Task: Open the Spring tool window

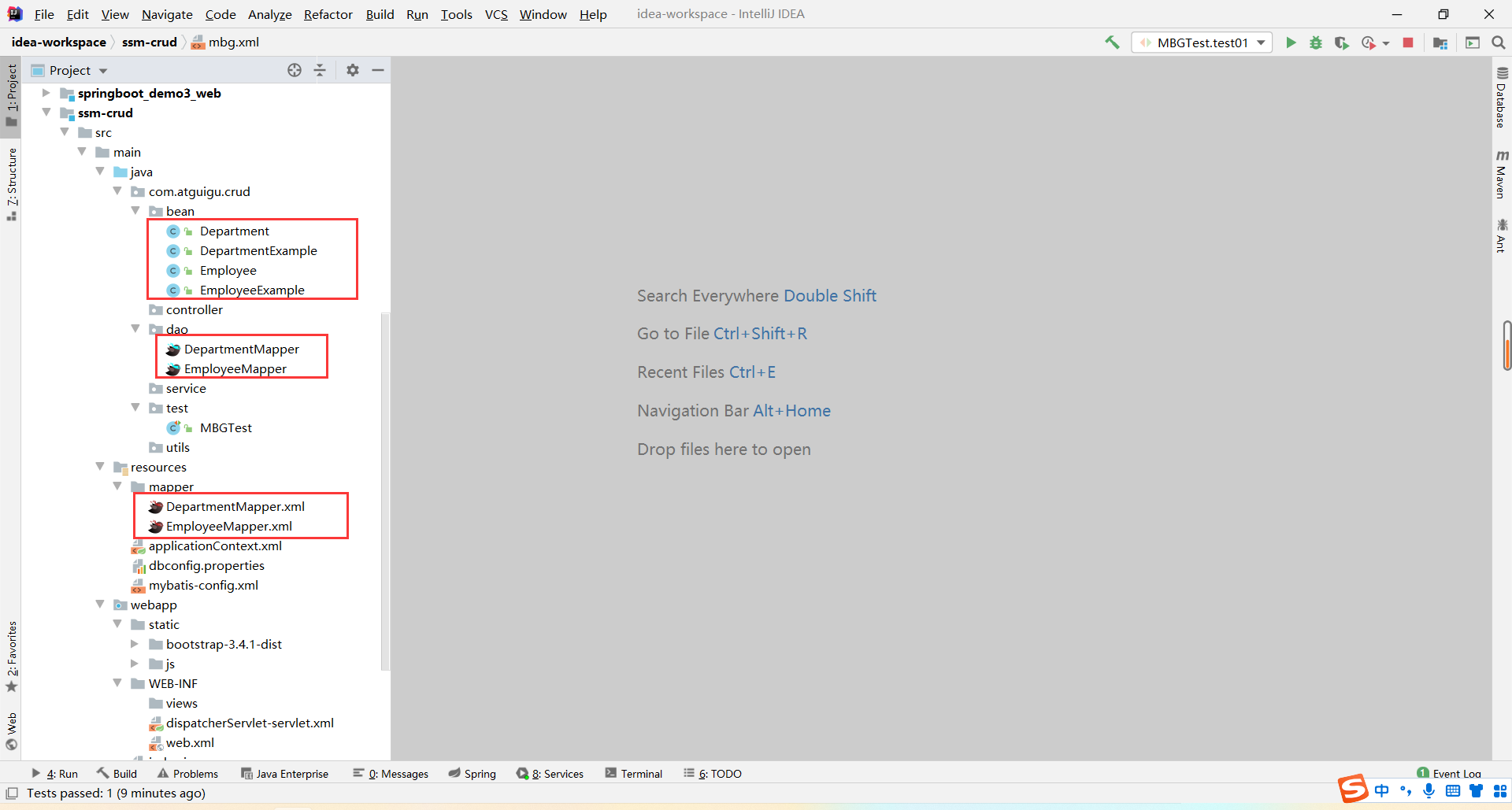Action: coord(472,774)
